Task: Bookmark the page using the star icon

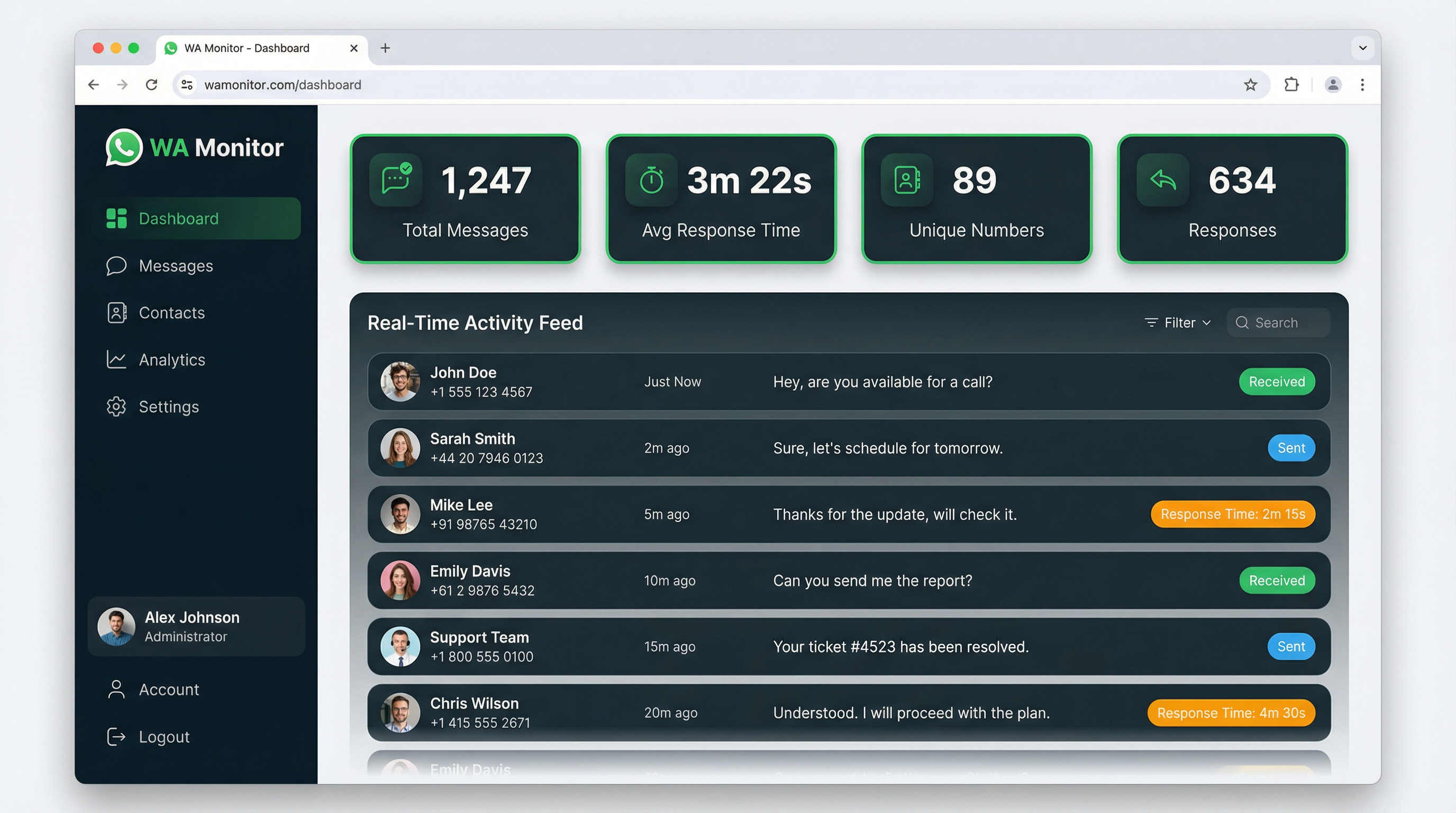Action: click(x=1251, y=84)
